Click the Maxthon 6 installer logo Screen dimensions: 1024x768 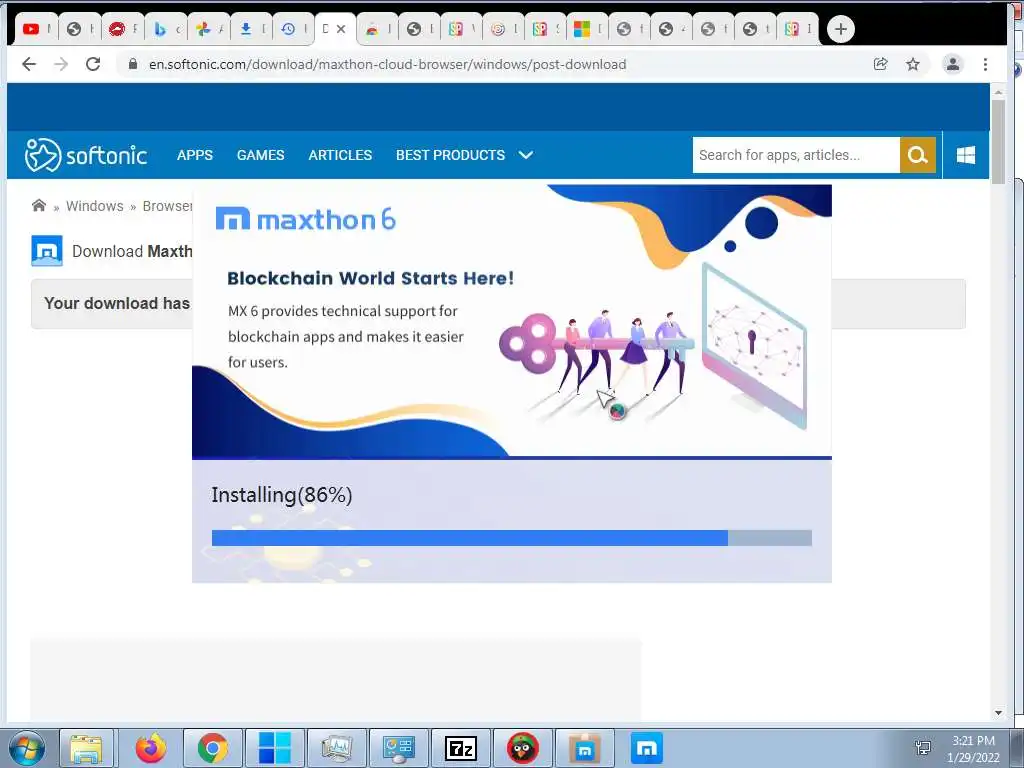306,219
